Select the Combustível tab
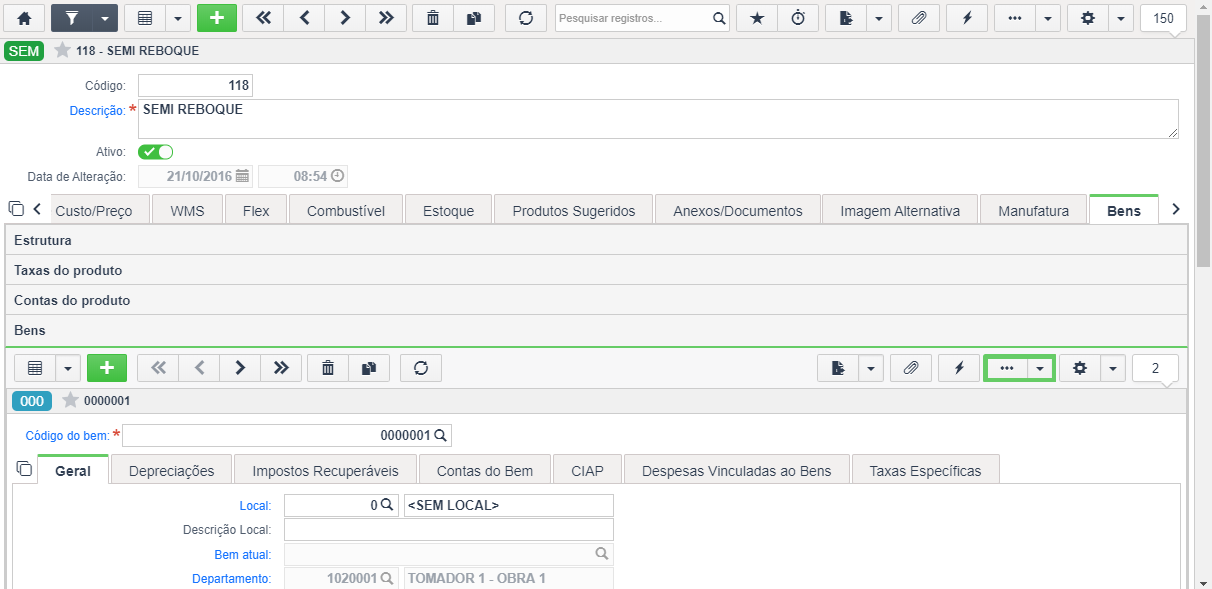 click(346, 211)
